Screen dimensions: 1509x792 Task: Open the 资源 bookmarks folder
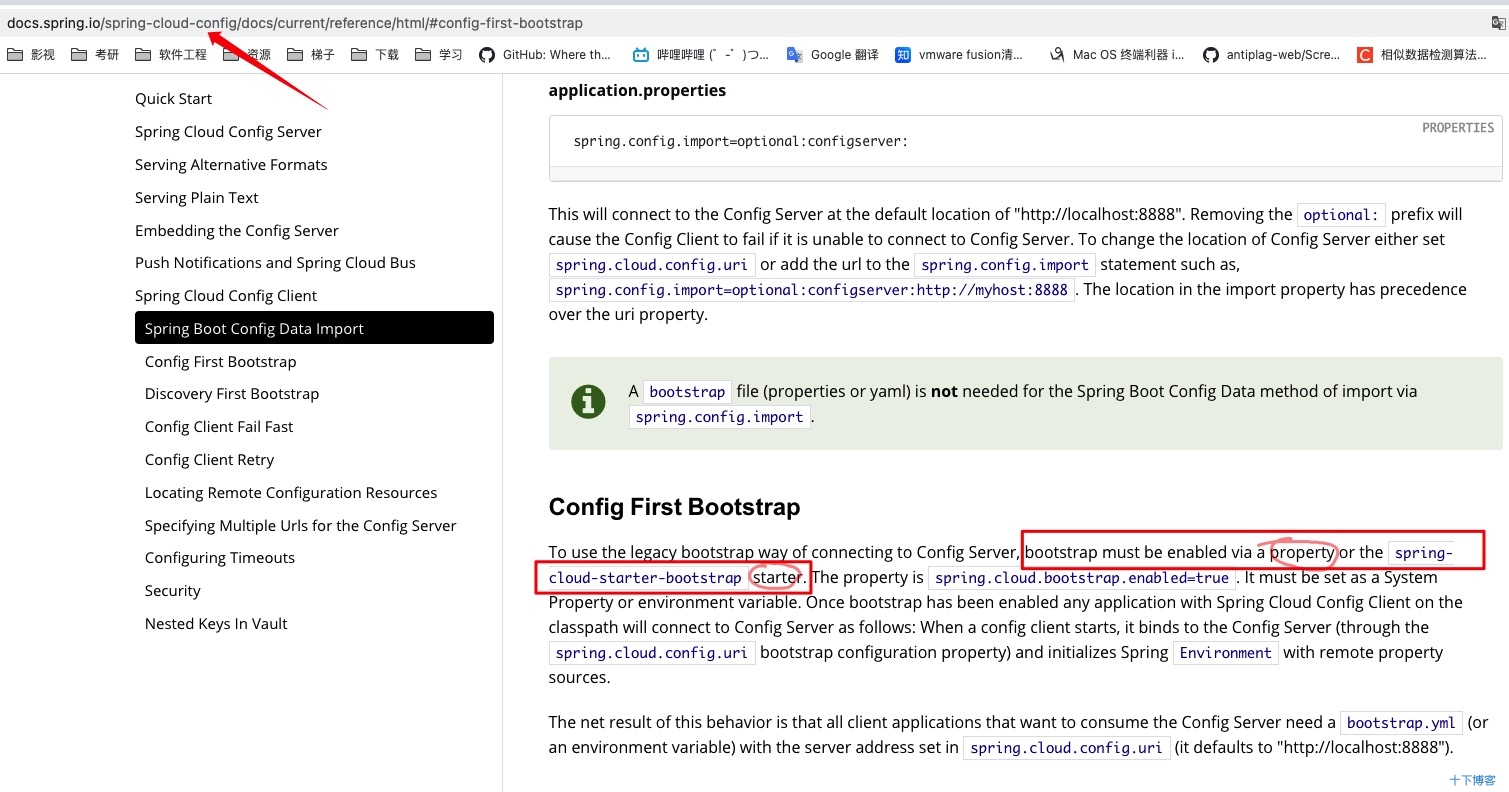coord(247,55)
